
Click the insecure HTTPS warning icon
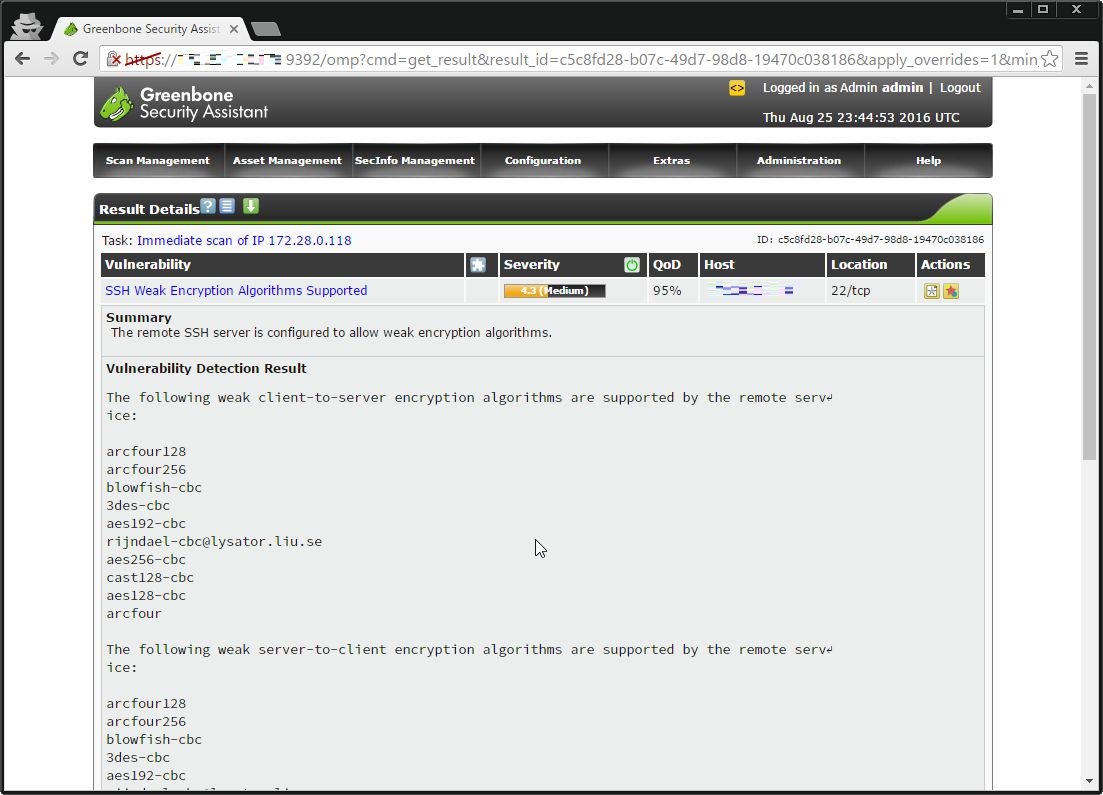pyautogui.click(x=113, y=59)
